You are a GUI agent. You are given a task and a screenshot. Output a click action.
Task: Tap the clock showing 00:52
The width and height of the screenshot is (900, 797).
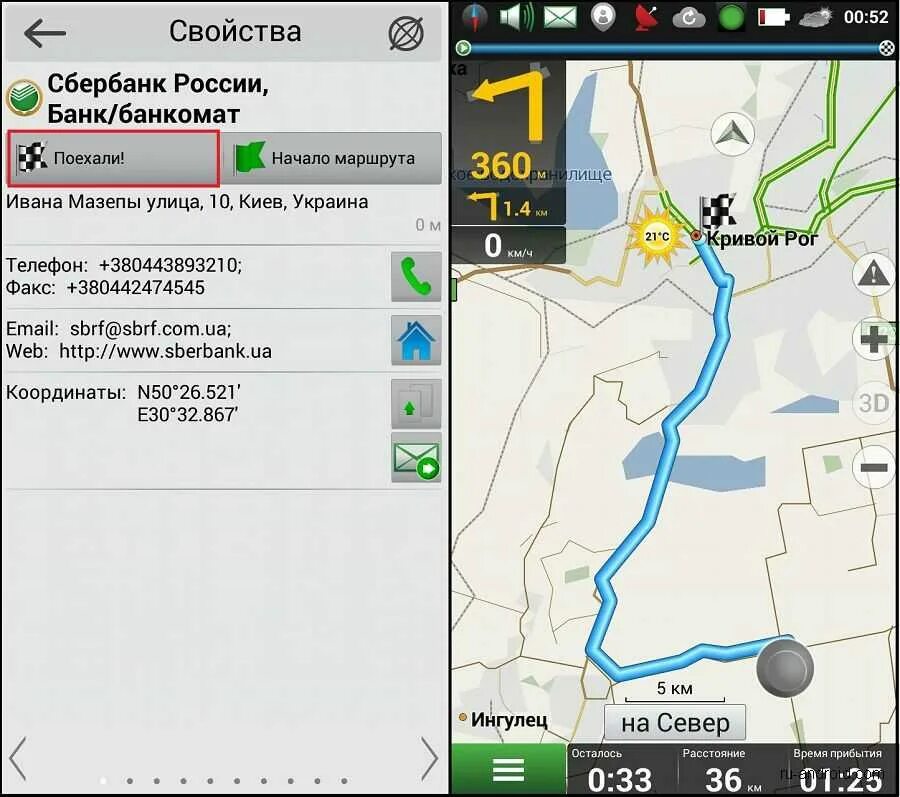coord(866,17)
